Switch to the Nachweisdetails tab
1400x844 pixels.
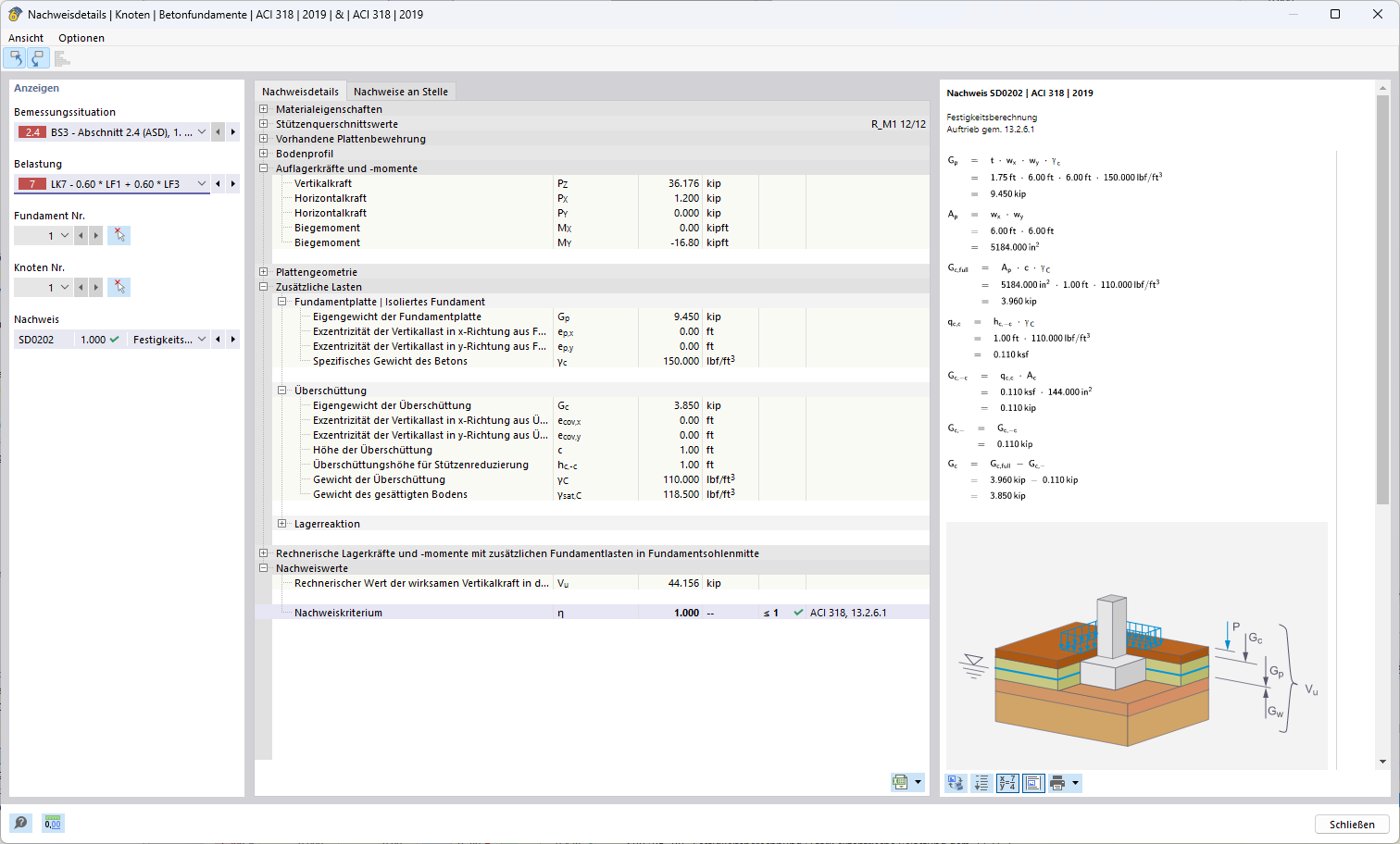[300, 92]
